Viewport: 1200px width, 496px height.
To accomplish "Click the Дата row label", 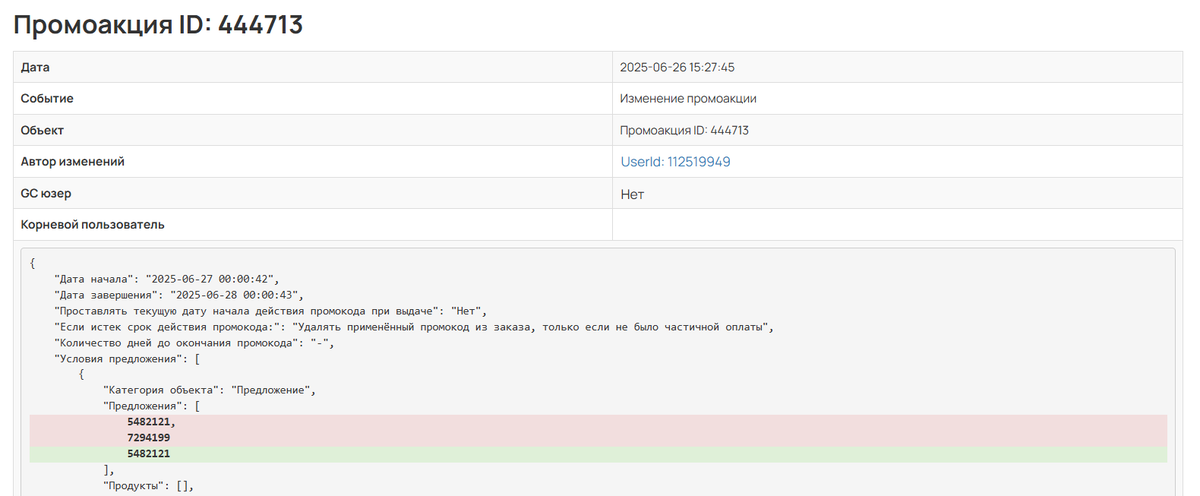I will point(35,67).
